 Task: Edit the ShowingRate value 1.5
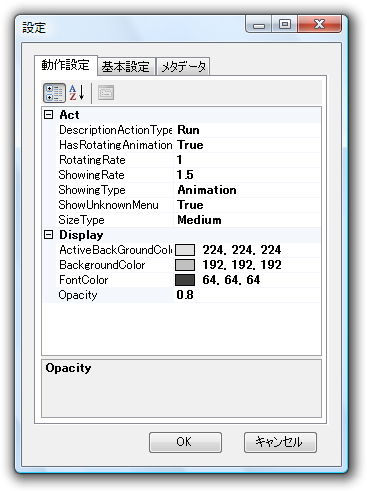click(247, 175)
